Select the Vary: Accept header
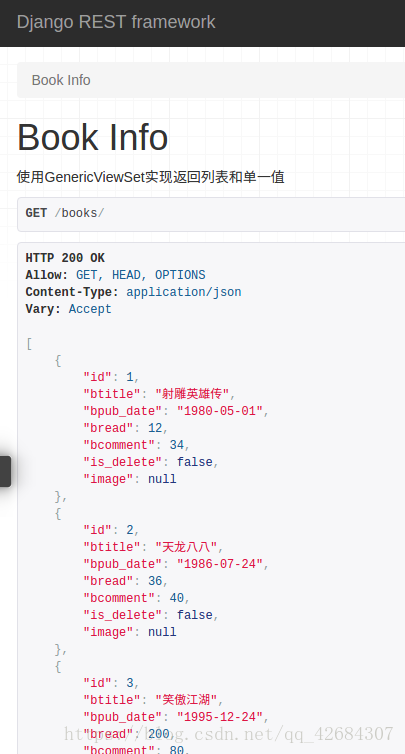This screenshot has height=754, width=405. point(68,309)
